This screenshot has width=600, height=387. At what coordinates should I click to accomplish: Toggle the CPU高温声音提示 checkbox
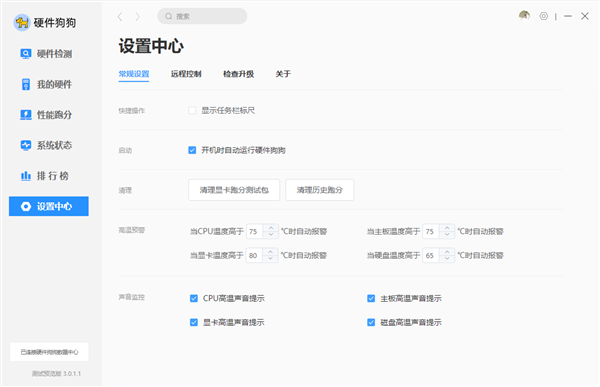coord(194,299)
